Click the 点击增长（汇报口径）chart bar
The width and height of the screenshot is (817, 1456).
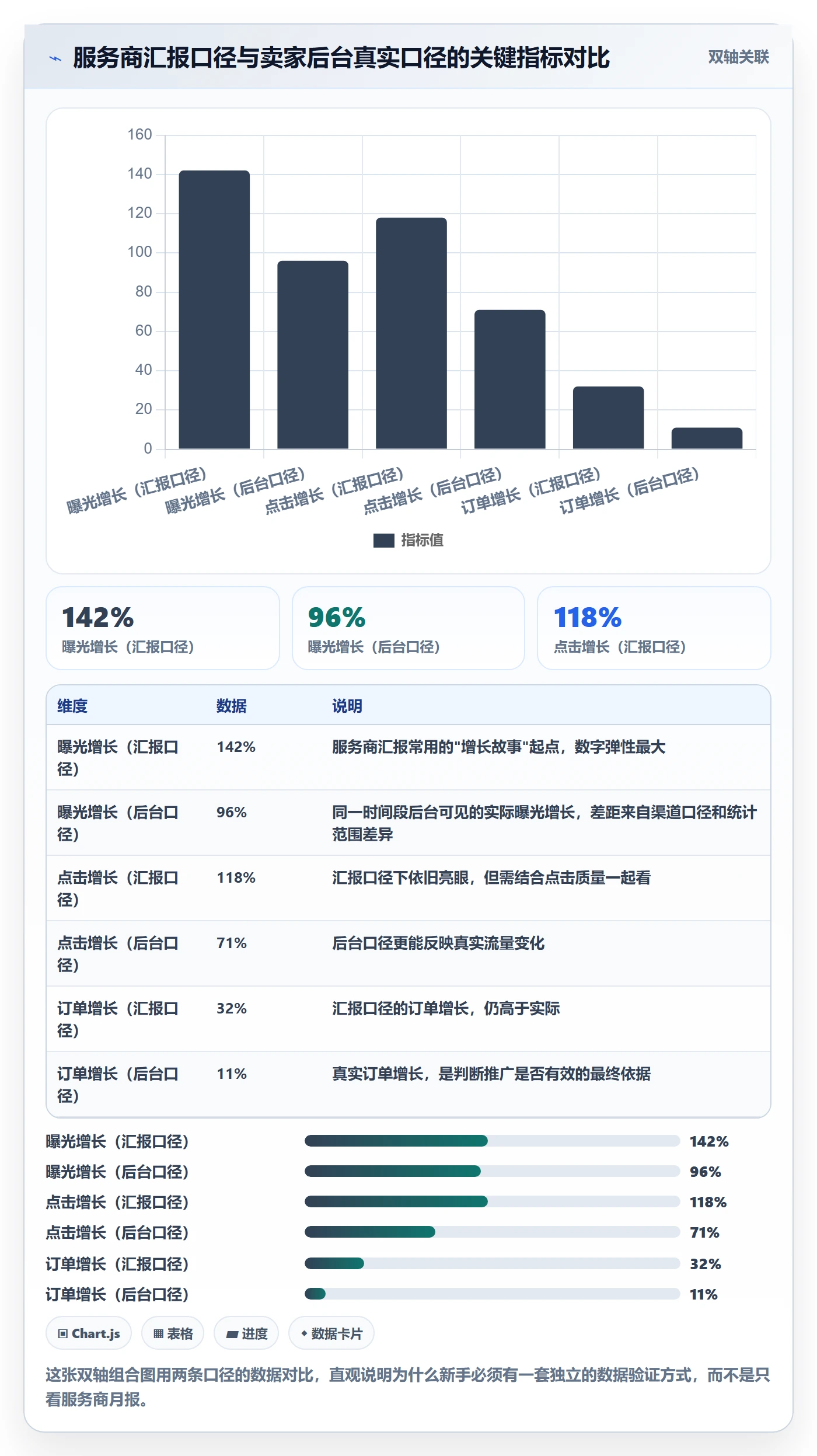pyautogui.click(x=411, y=333)
